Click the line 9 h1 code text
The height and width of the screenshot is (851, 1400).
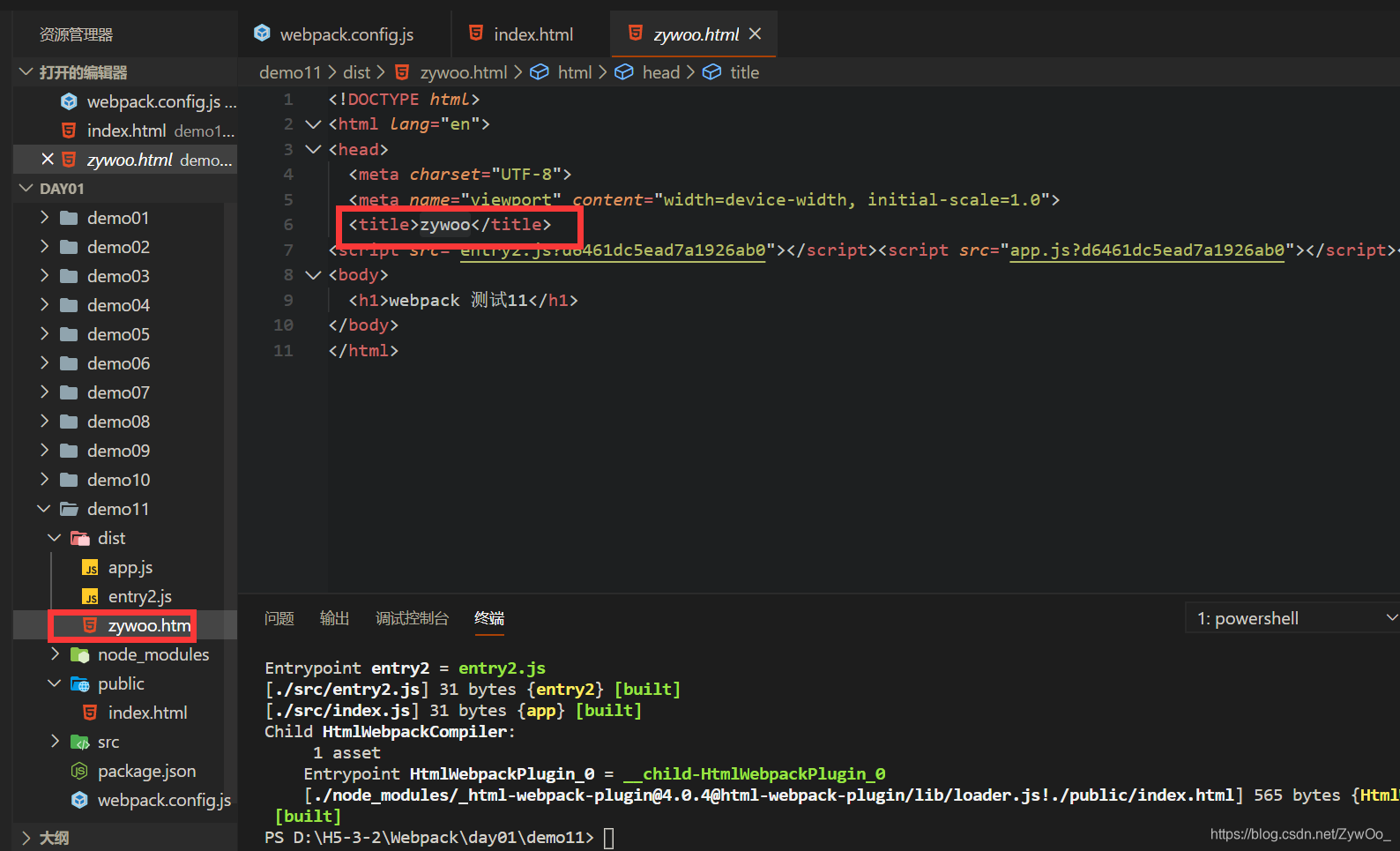point(463,300)
